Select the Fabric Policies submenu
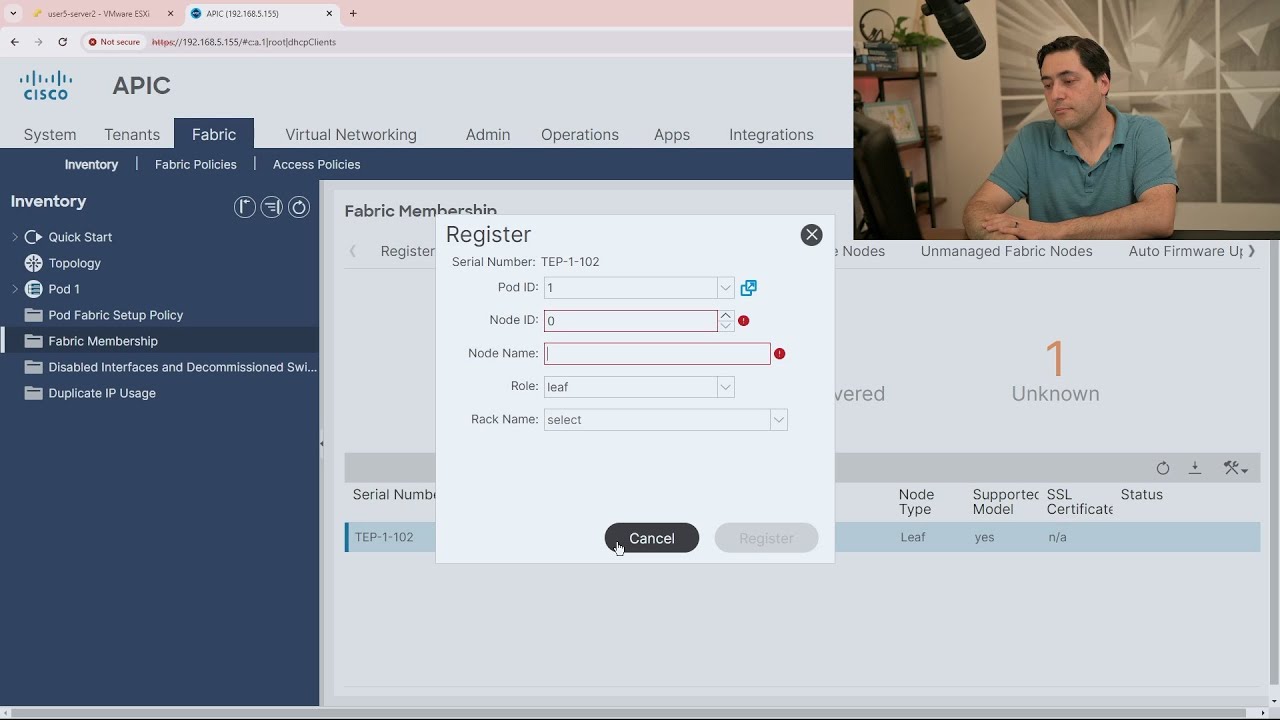 [x=196, y=164]
